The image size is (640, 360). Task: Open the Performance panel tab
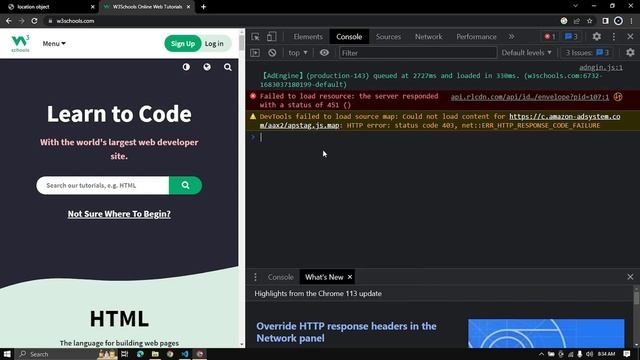coord(476,37)
